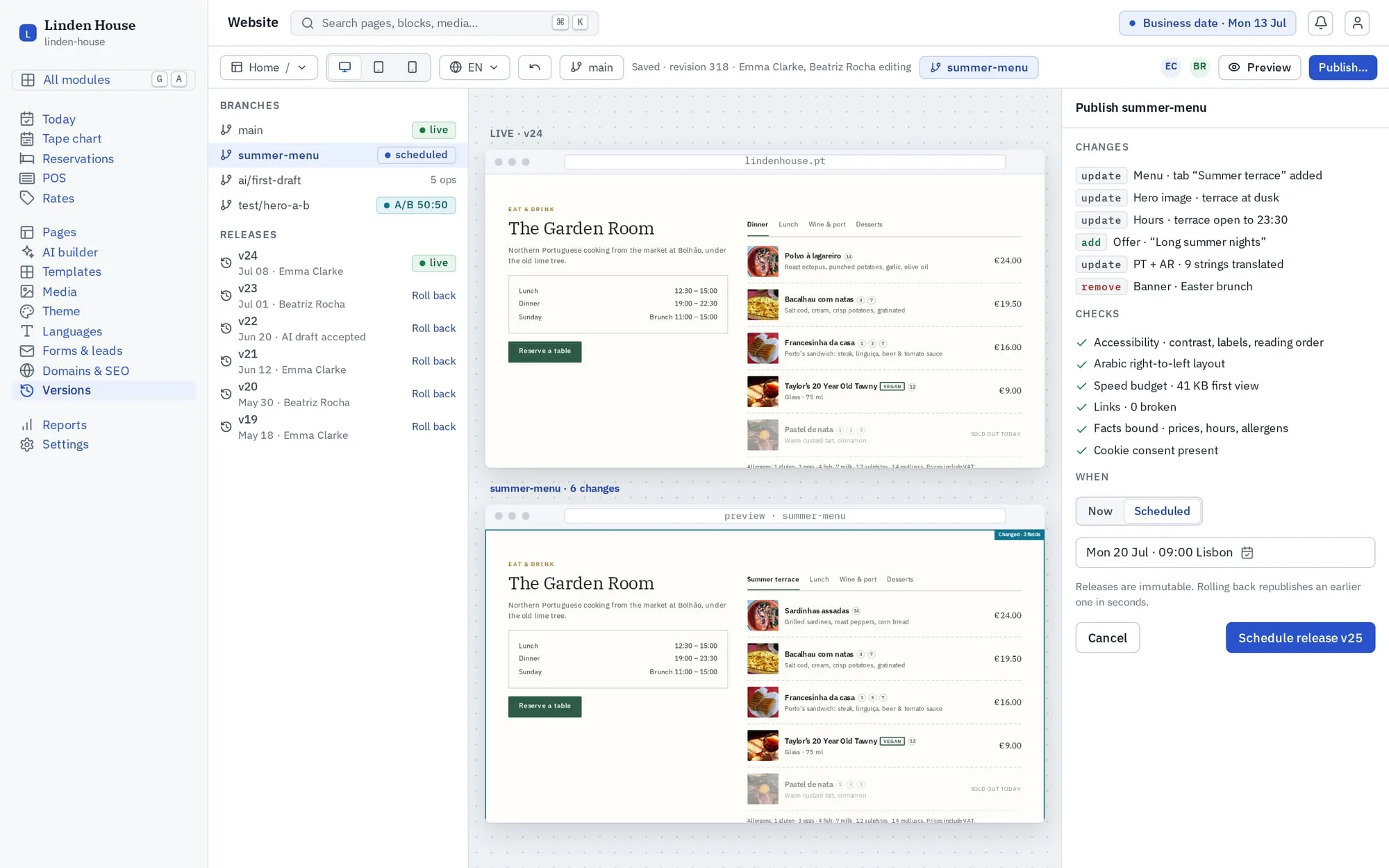Screen dimensions: 1389x868
Task: Select the summer-menu branch row
Action: (x=338, y=155)
